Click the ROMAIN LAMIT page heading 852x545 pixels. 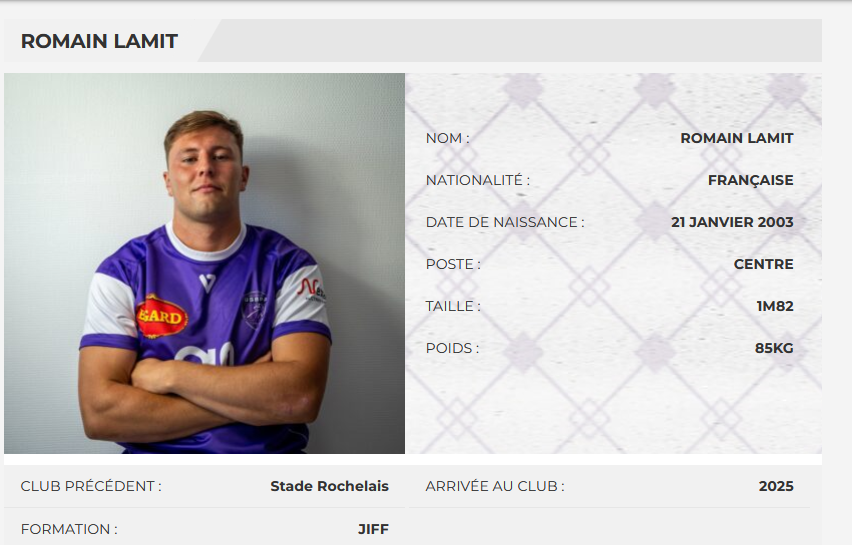pyautogui.click(x=99, y=41)
